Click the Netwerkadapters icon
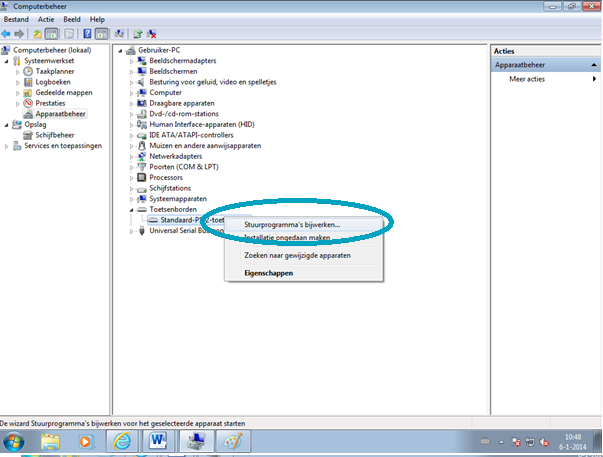 (142, 156)
